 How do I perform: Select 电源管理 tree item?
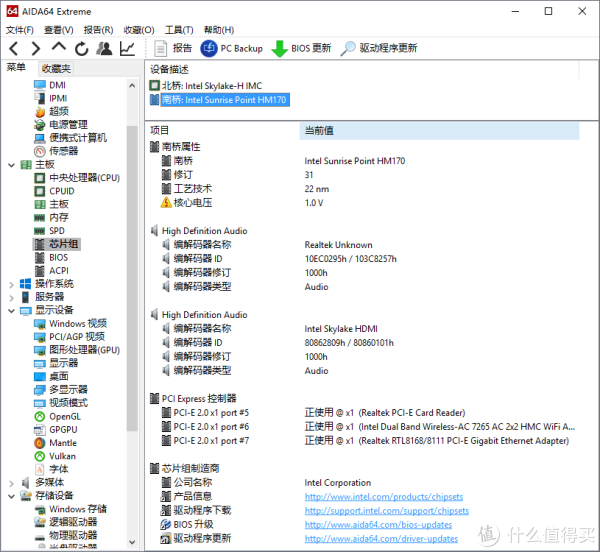[61, 125]
